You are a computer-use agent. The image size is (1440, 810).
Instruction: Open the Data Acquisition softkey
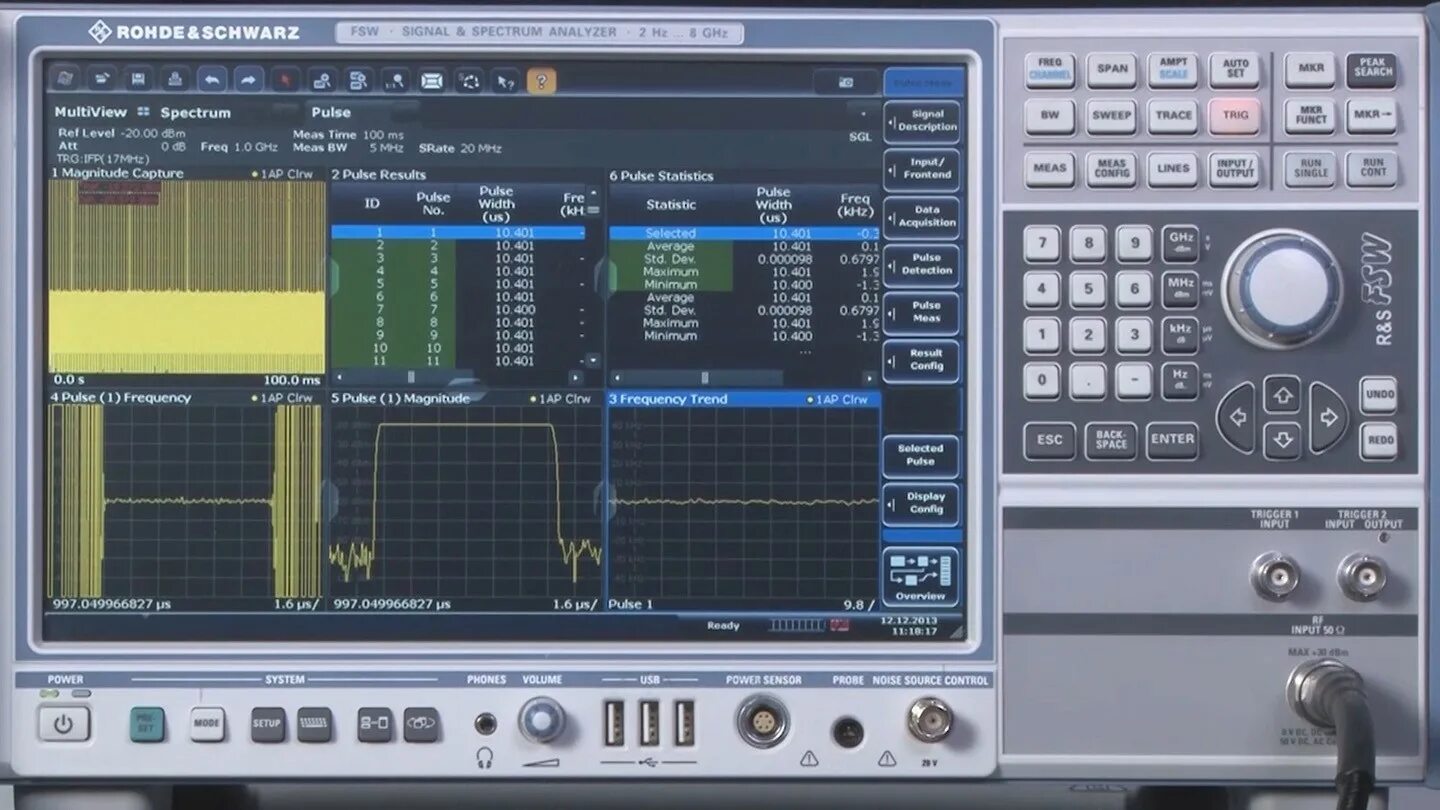click(x=921, y=216)
